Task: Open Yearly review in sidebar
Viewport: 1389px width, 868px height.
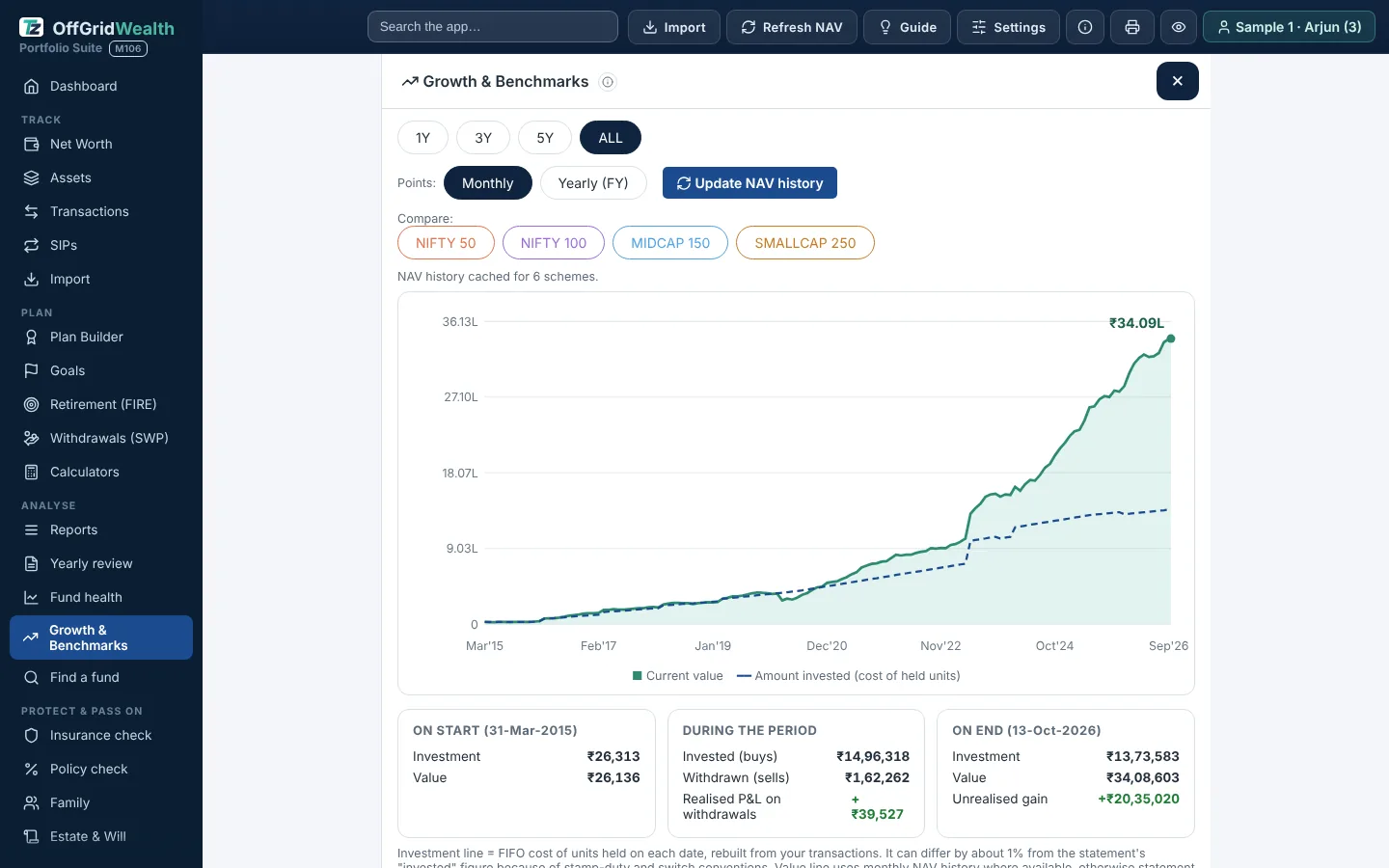Action: pyautogui.click(x=101, y=563)
